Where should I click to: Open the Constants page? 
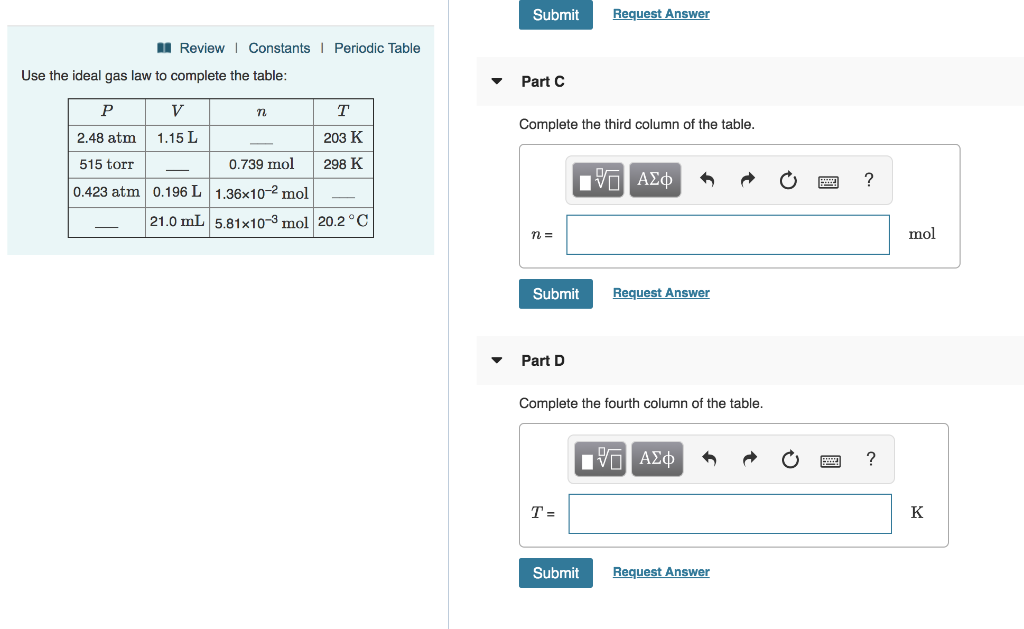click(x=279, y=47)
